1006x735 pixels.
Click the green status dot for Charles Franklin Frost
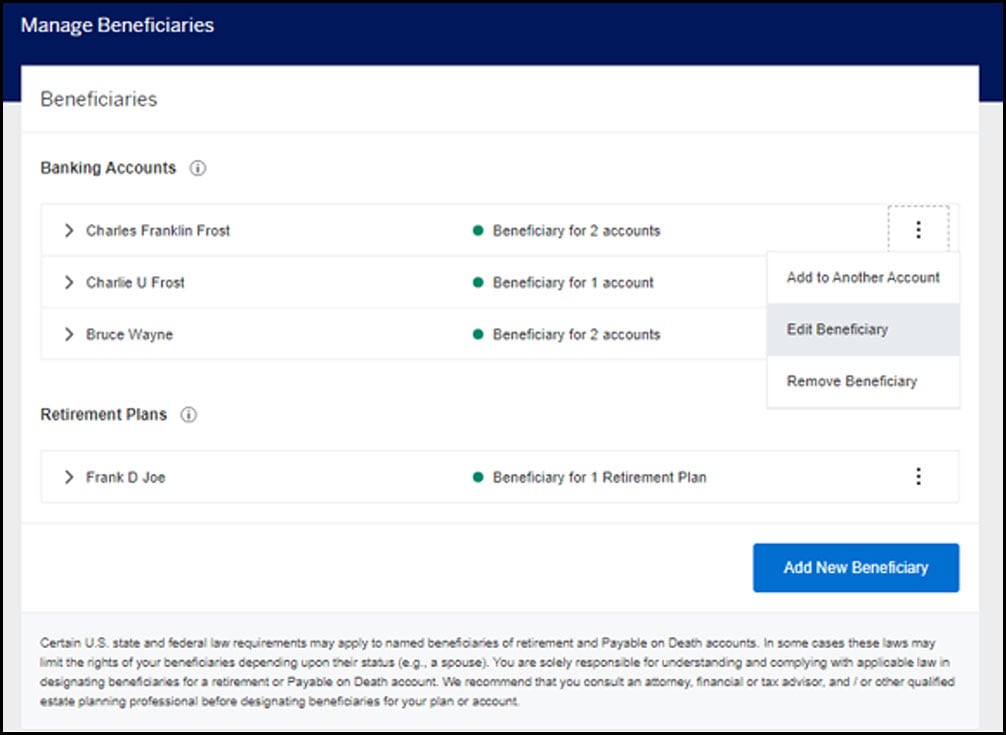click(478, 231)
